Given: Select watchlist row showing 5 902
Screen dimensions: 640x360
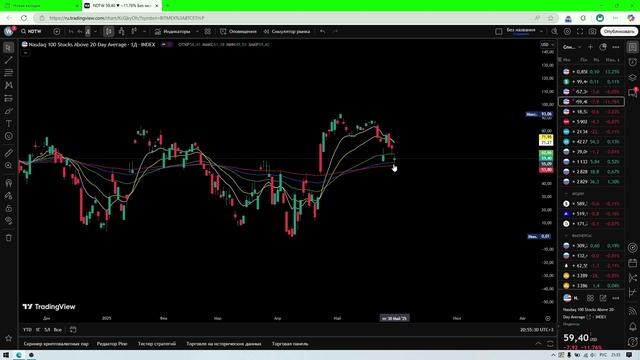Looking at the screenshot, I should [591, 122].
